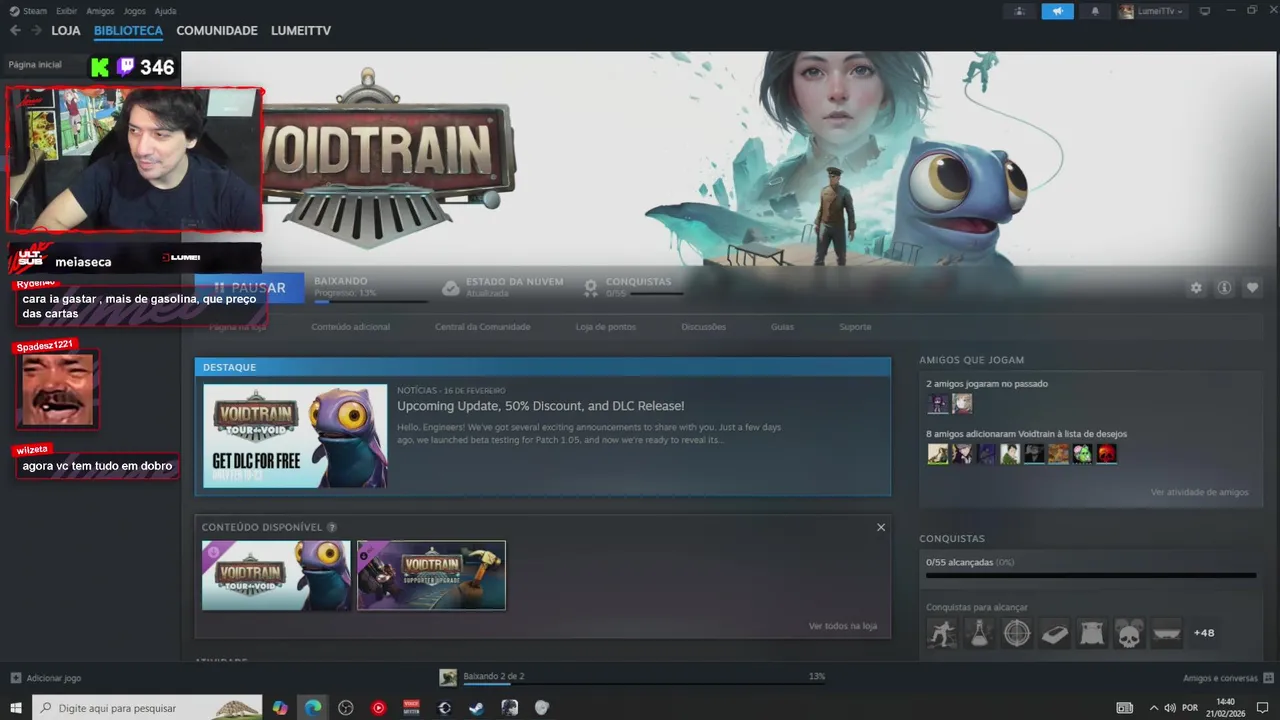Close the Conteúdo Disponível panel
1280x720 pixels.
click(881, 527)
